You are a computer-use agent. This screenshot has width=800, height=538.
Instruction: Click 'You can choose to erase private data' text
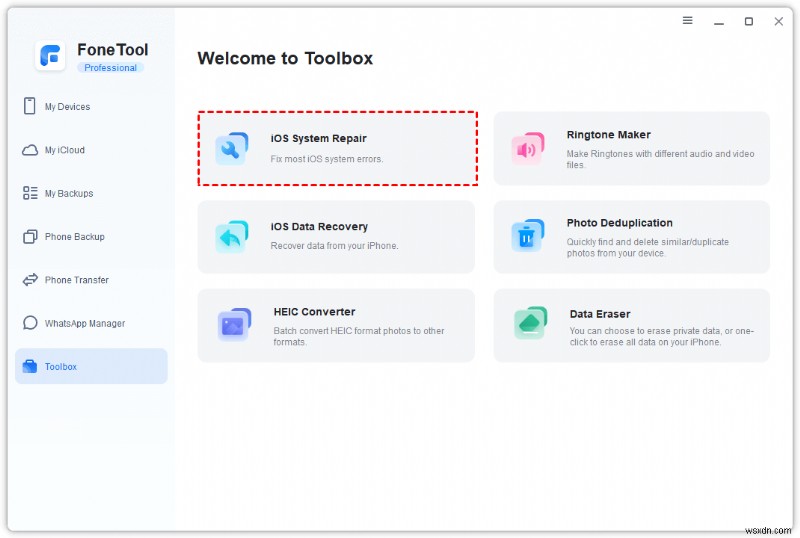click(662, 336)
